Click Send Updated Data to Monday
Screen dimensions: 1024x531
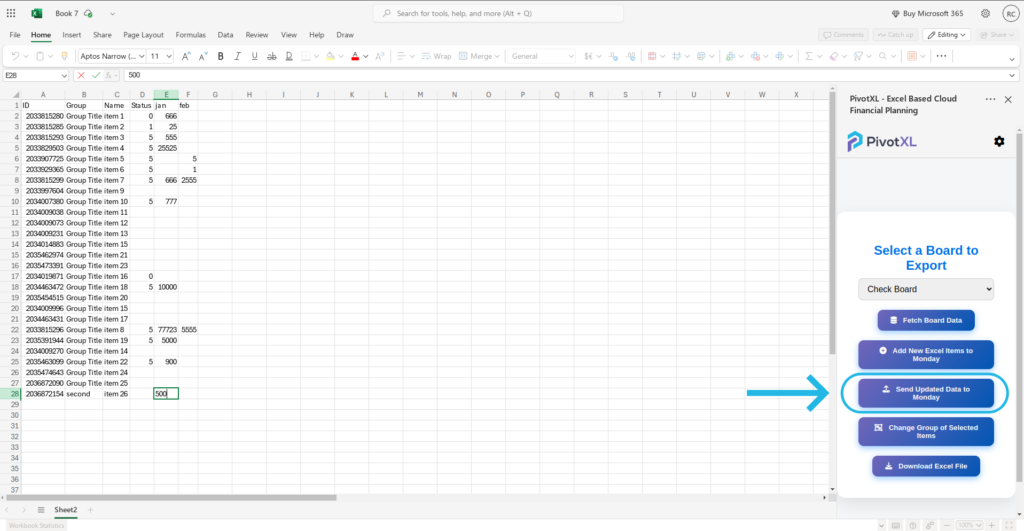[926, 393]
